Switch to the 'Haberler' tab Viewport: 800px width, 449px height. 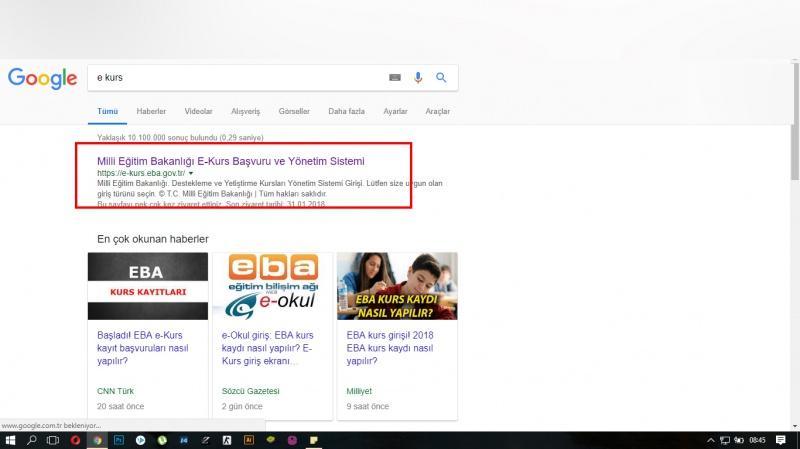pos(151,111)
